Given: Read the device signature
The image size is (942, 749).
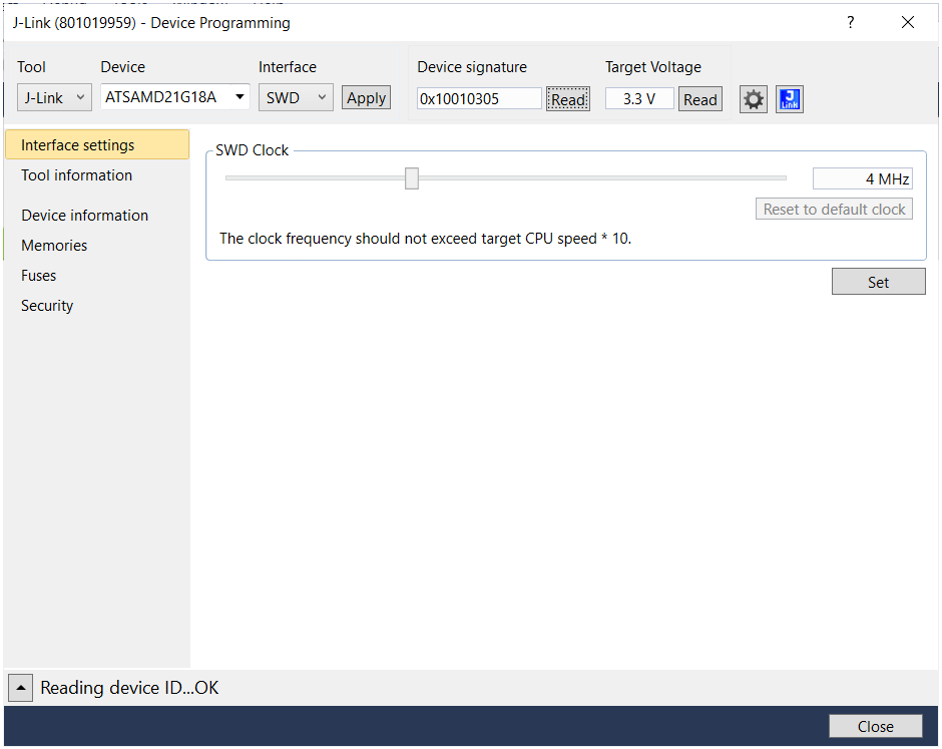Looking at the screenshot, I should click(568, 99).
